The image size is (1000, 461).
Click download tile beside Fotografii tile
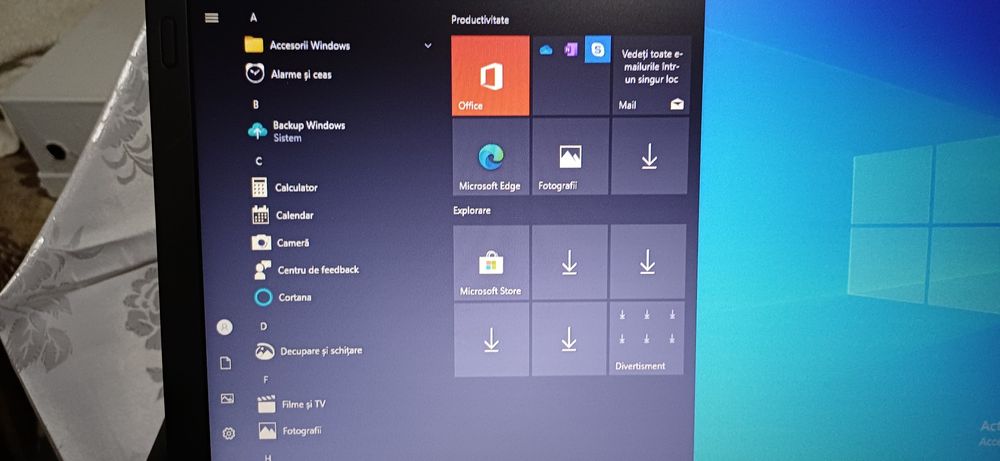point(649,156)
